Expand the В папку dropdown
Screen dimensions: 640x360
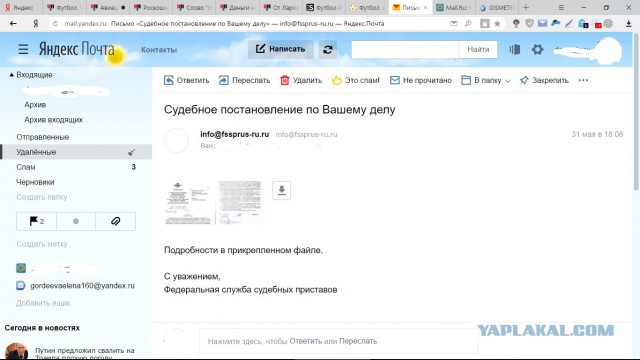[486, 80]
